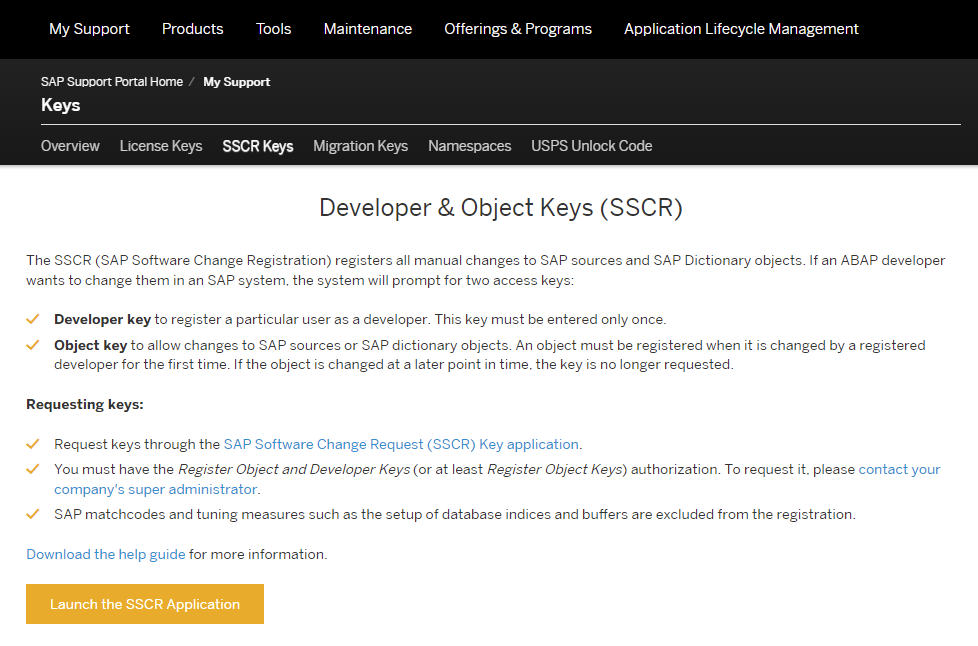Click checkmark beside You must have item

tap(33, 469)
